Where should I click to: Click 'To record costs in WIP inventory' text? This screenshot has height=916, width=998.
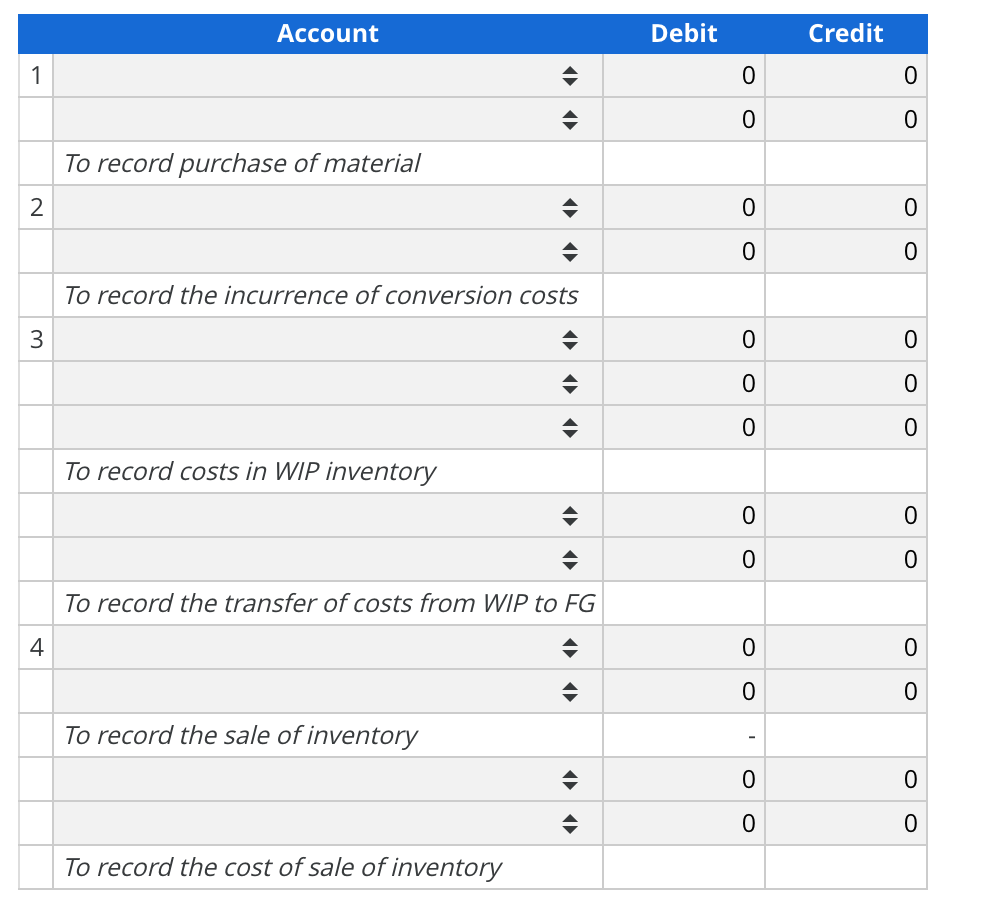(250, 472)
